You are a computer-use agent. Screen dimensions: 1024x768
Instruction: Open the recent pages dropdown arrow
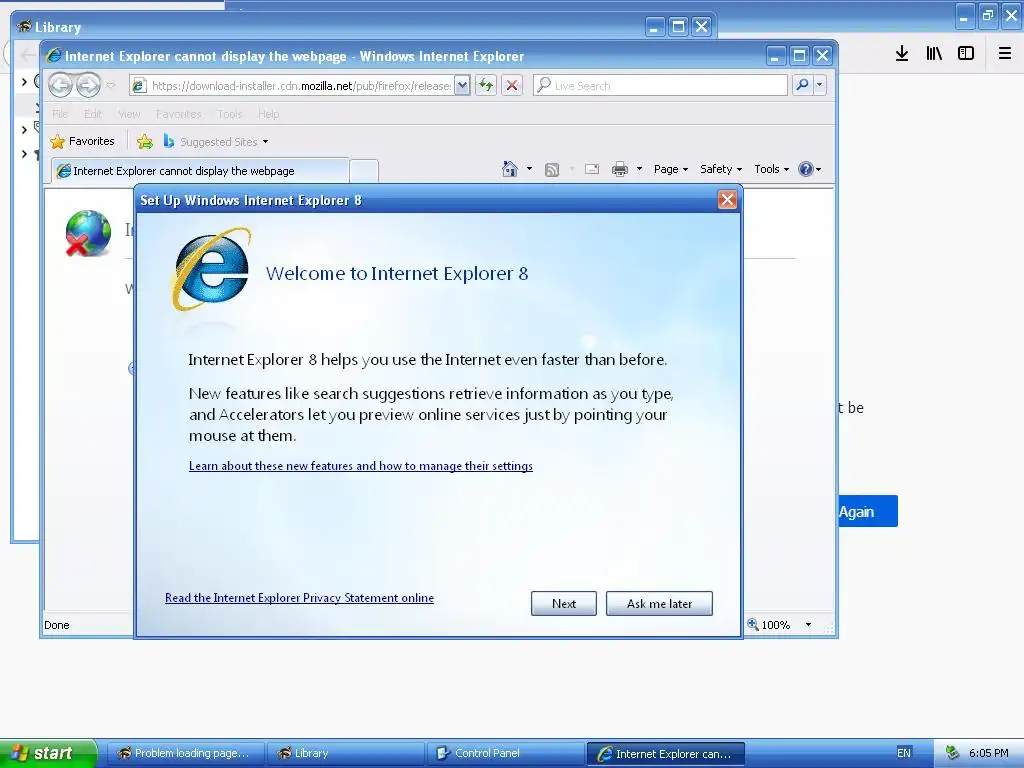click(110, 85)
